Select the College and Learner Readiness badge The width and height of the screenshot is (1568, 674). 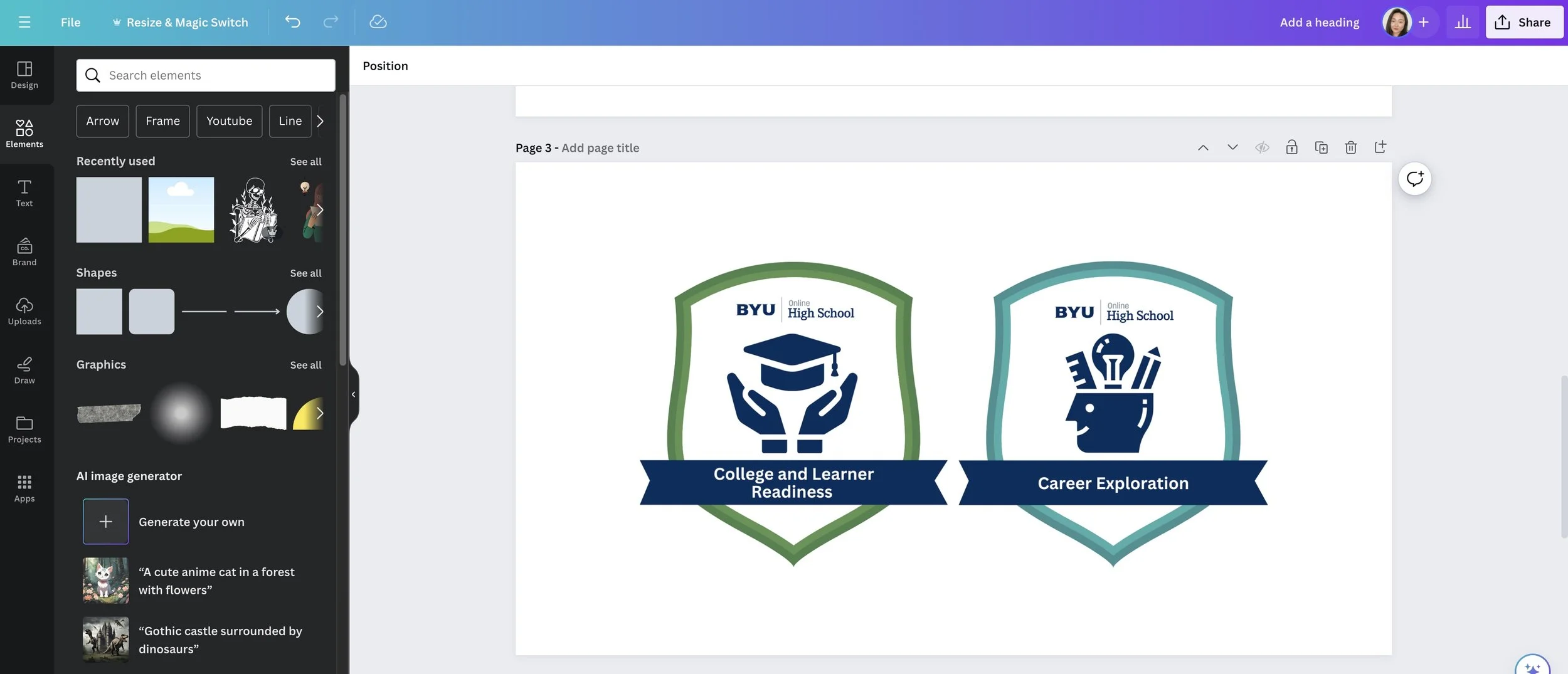[x=793, y=414]
